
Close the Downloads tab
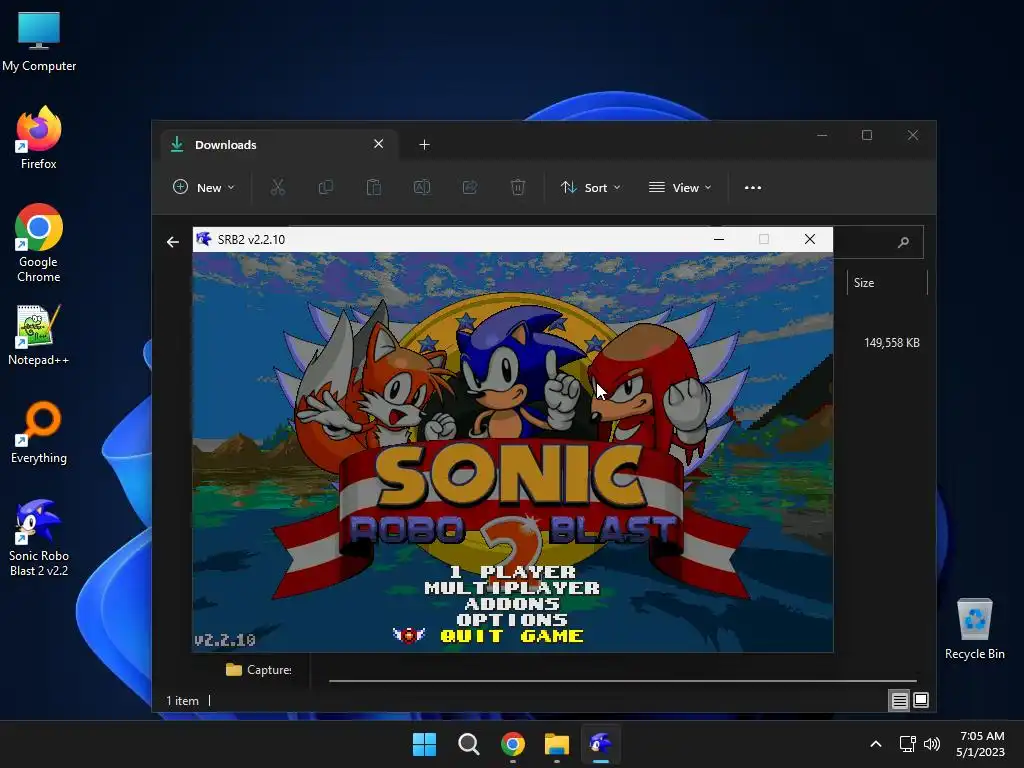click(379, 144)
